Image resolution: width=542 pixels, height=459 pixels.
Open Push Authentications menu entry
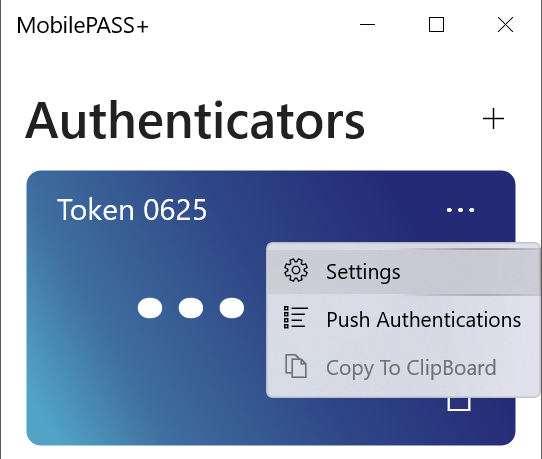tap(403, 319)
